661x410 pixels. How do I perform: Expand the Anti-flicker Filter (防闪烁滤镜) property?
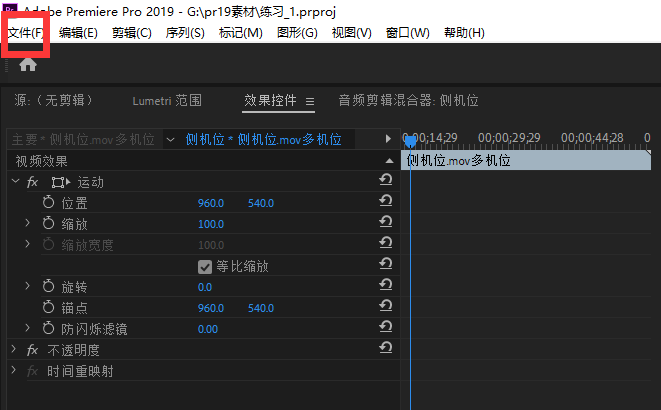pos(27,328)
